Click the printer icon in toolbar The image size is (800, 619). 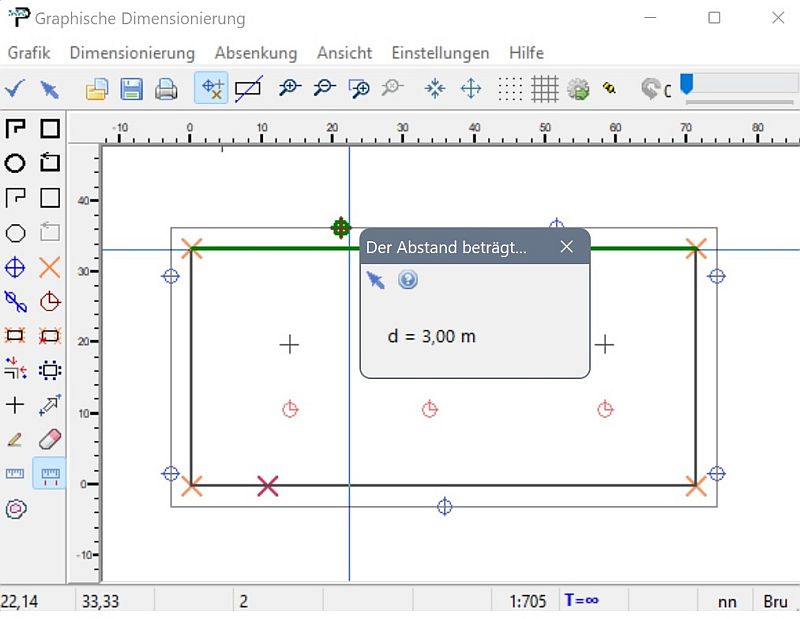coord(166,89)
